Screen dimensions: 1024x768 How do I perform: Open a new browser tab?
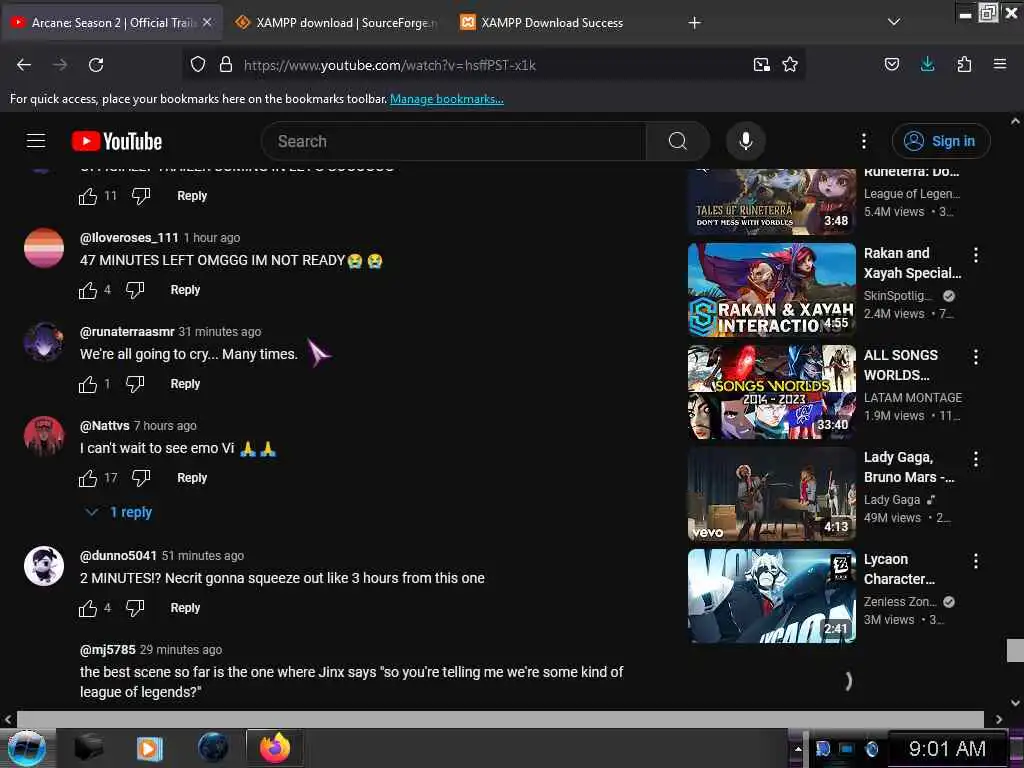tap(694, 23)
